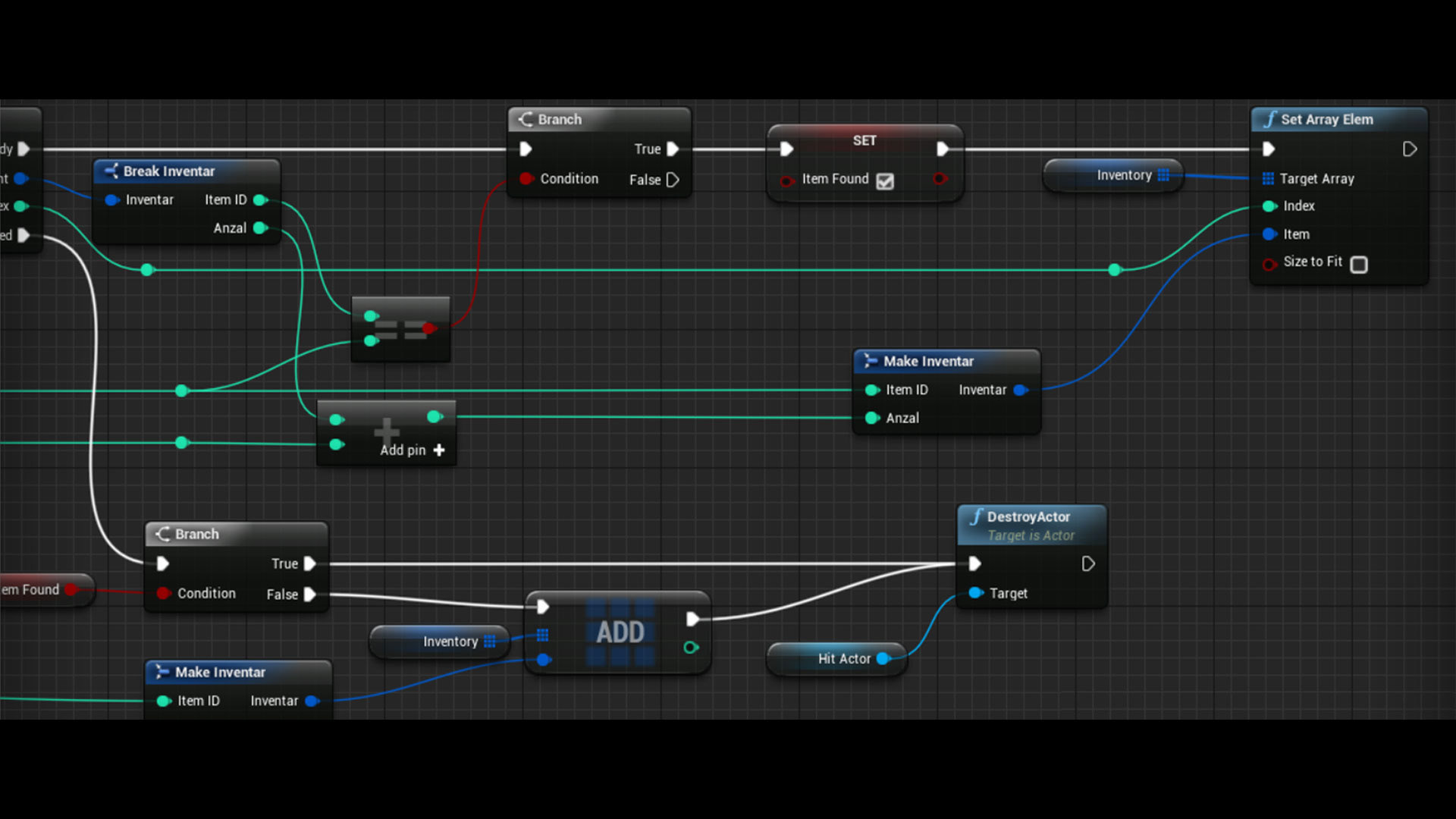Click the Inventory array pin near ADD node
Screen dimensions: 1456x819
click(x=490, y=642)
